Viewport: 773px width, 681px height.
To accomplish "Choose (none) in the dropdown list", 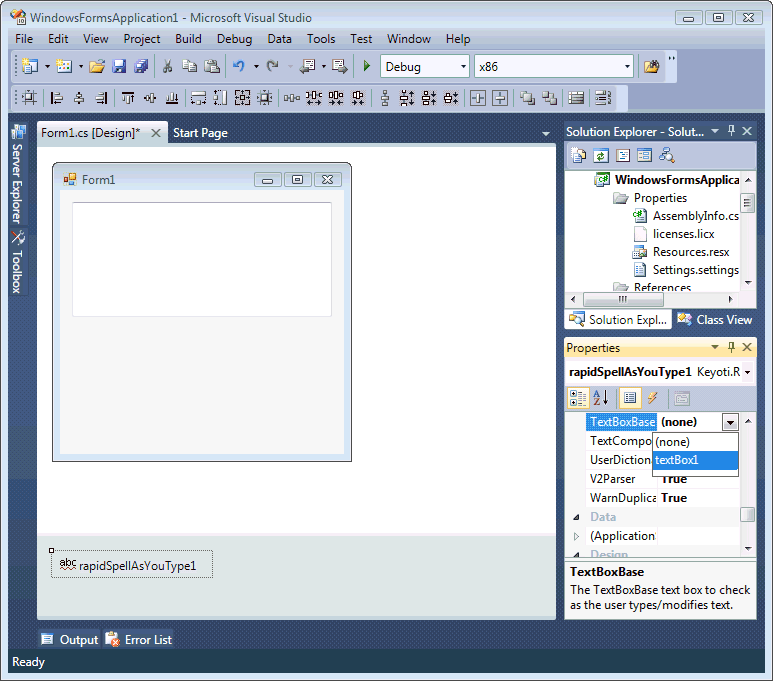I will pyautogui.click(x=695, y=442).
